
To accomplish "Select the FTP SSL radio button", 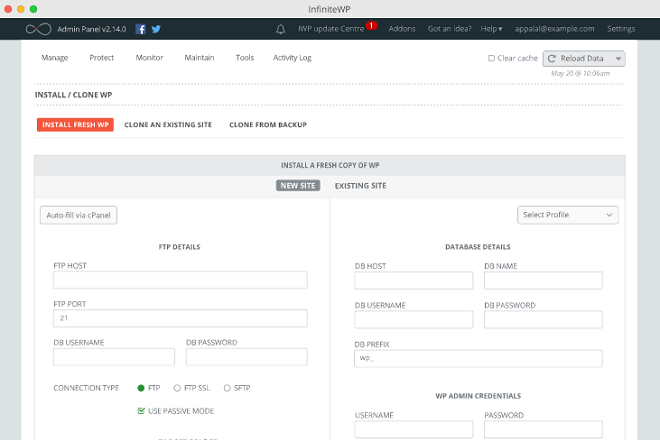I will [x=177, y=388].
